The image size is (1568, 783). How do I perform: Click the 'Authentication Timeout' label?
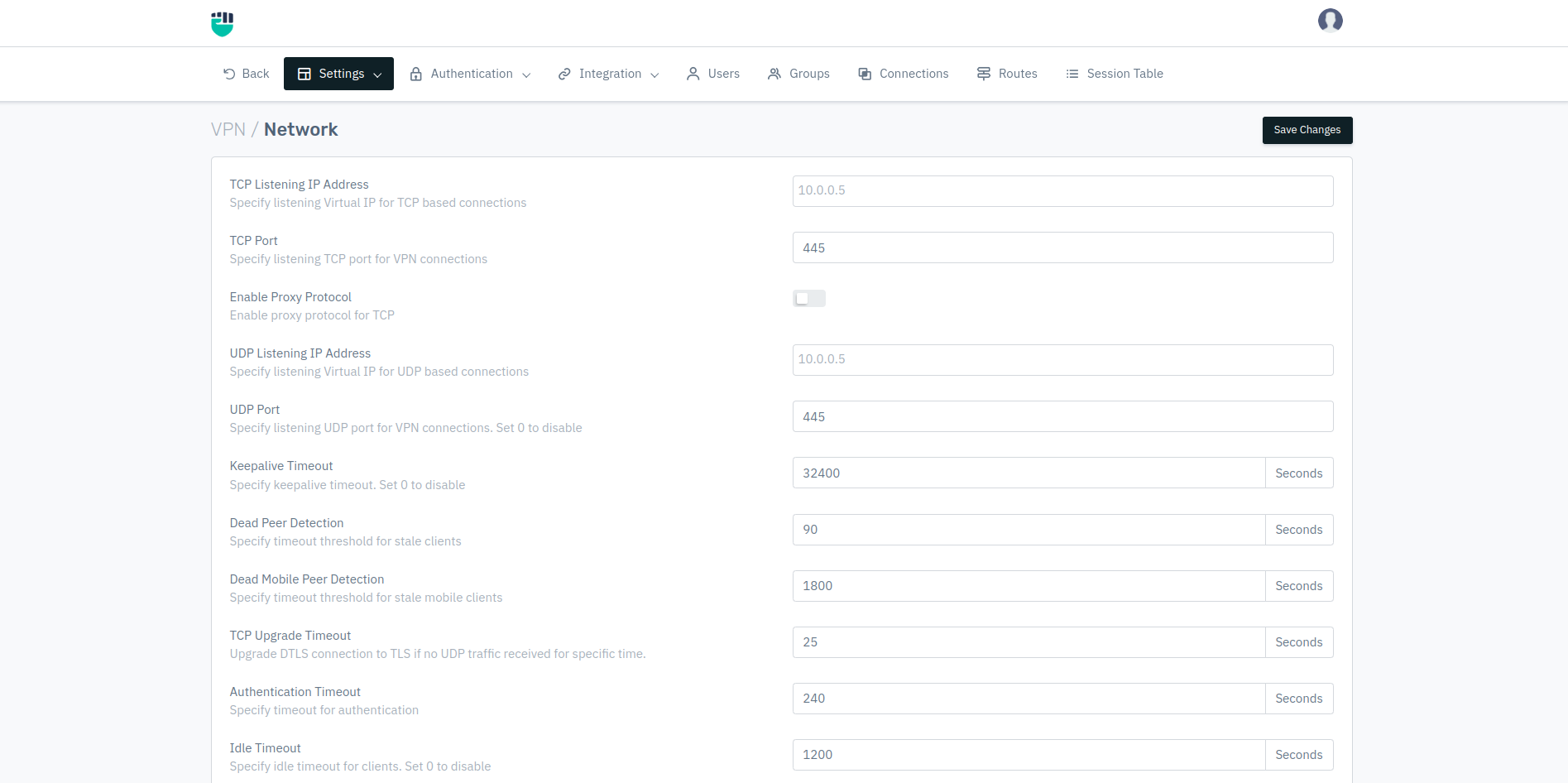295,692
